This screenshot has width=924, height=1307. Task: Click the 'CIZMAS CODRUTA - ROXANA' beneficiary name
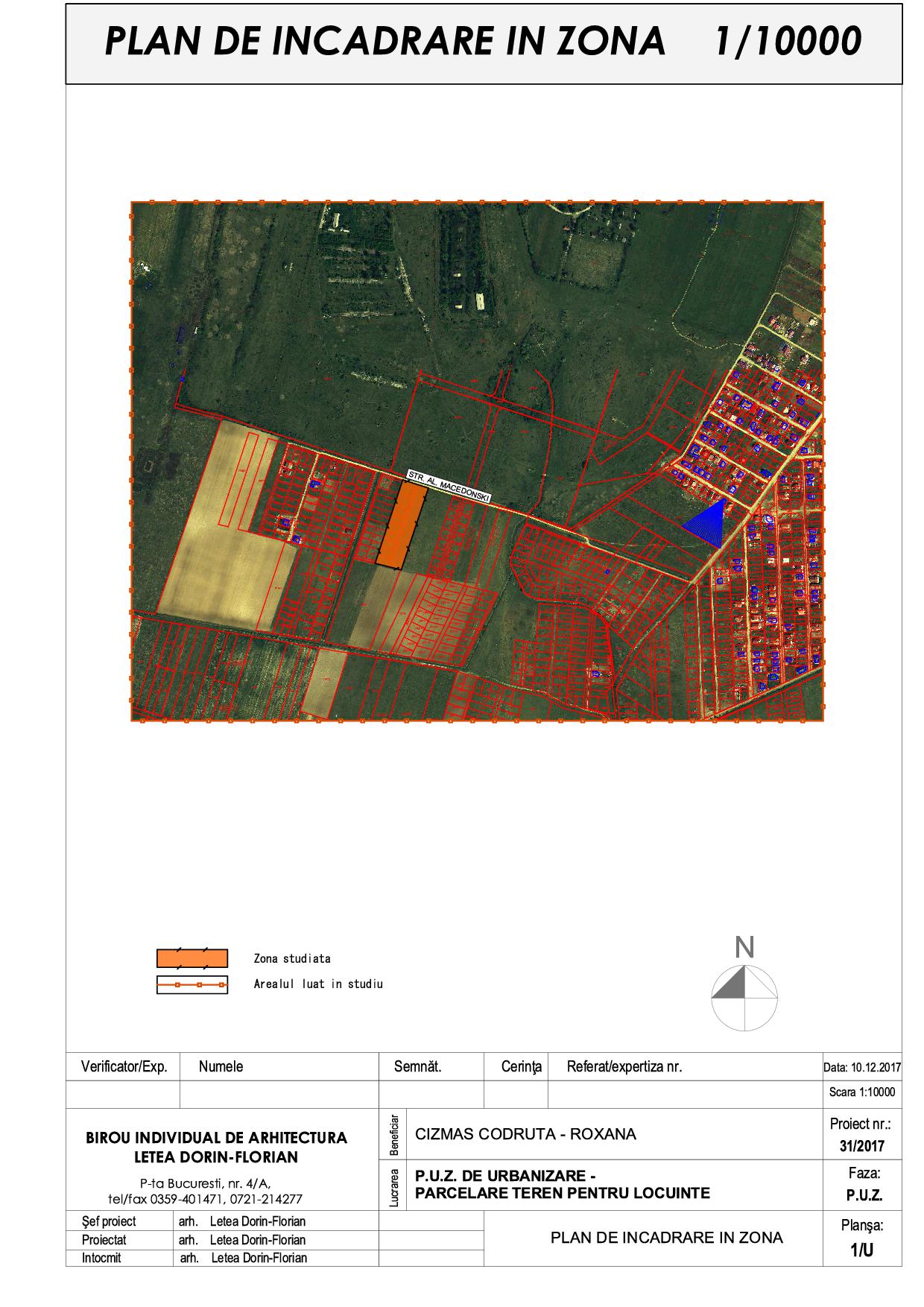click(525, 1134)
